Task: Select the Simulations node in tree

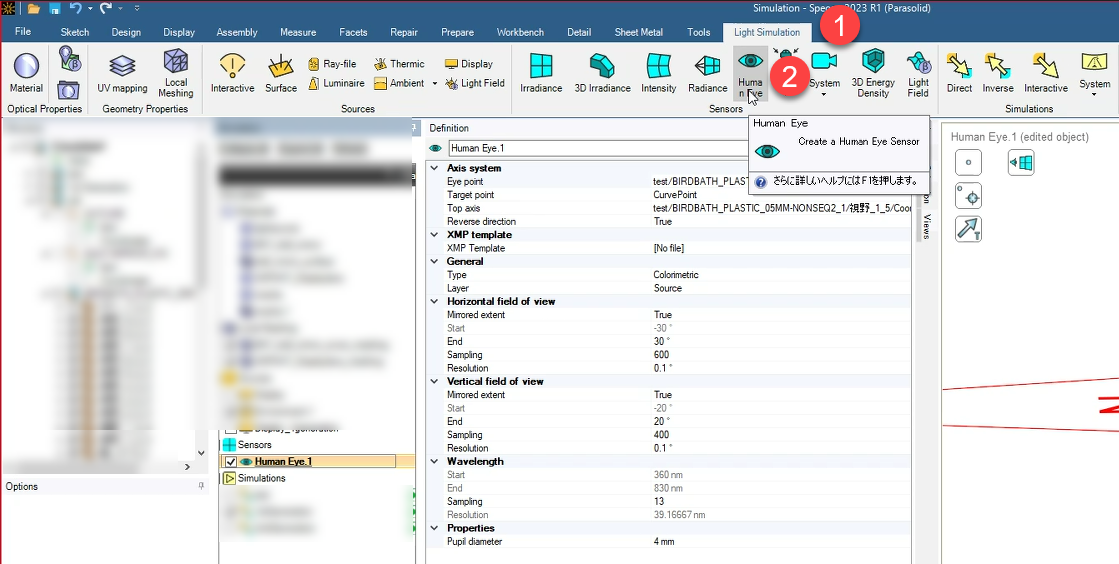Action: click(261, 478)
